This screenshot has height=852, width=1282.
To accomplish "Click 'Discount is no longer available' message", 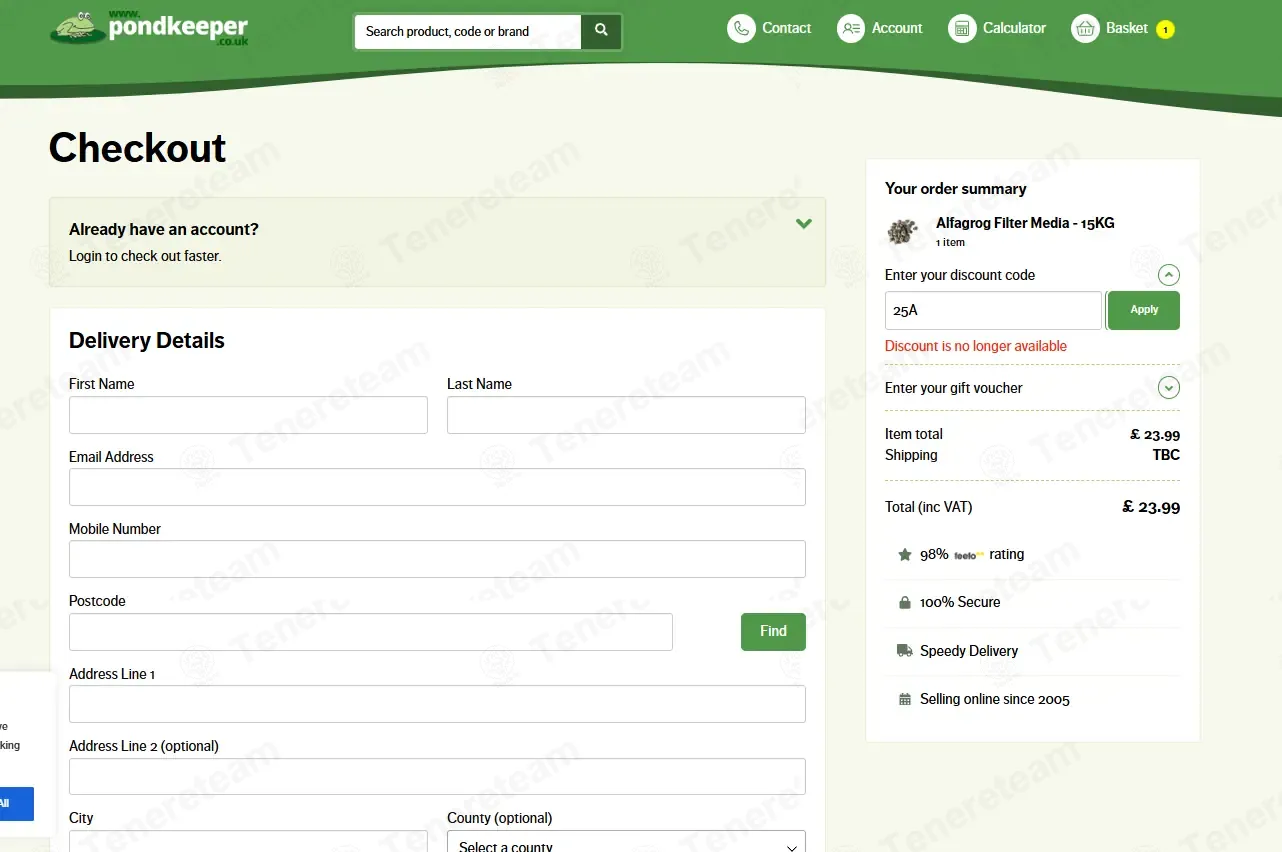I will tap(976, 346).
